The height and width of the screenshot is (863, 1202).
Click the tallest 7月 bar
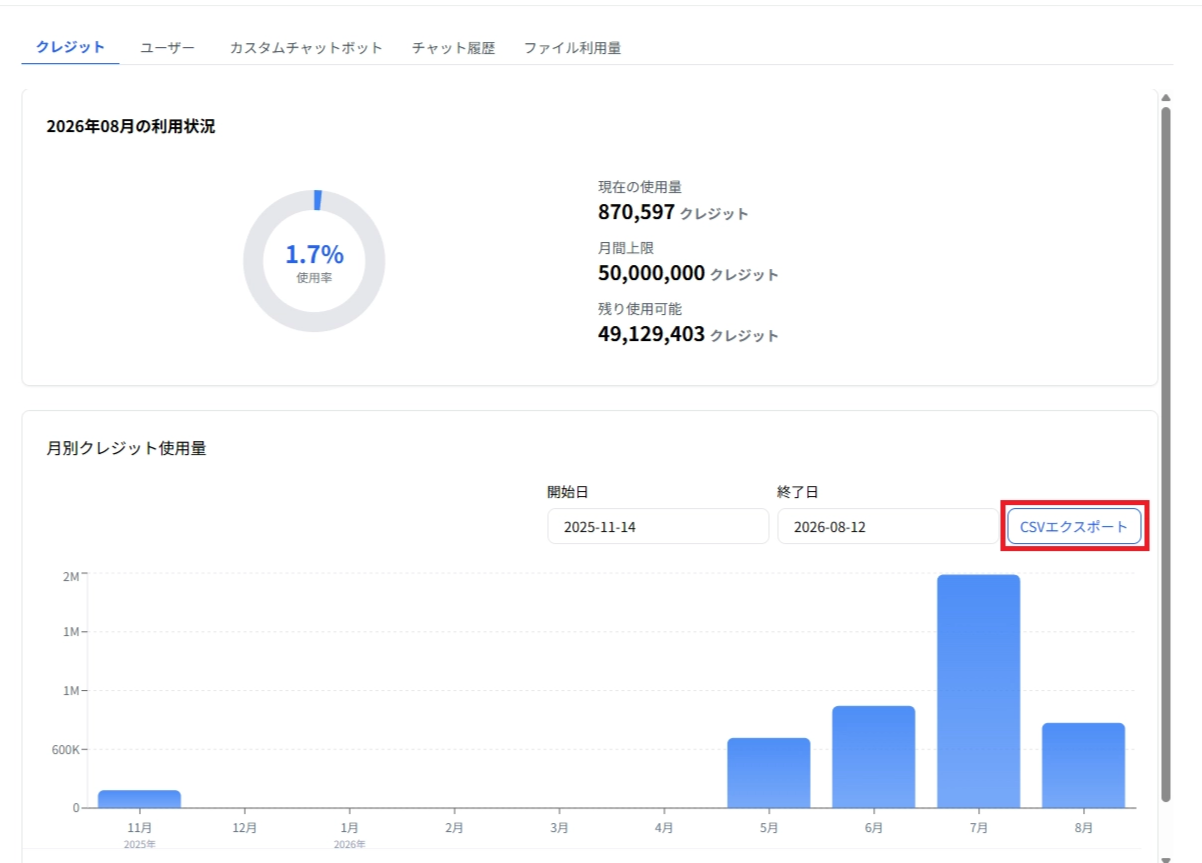[x=978, y=691]
